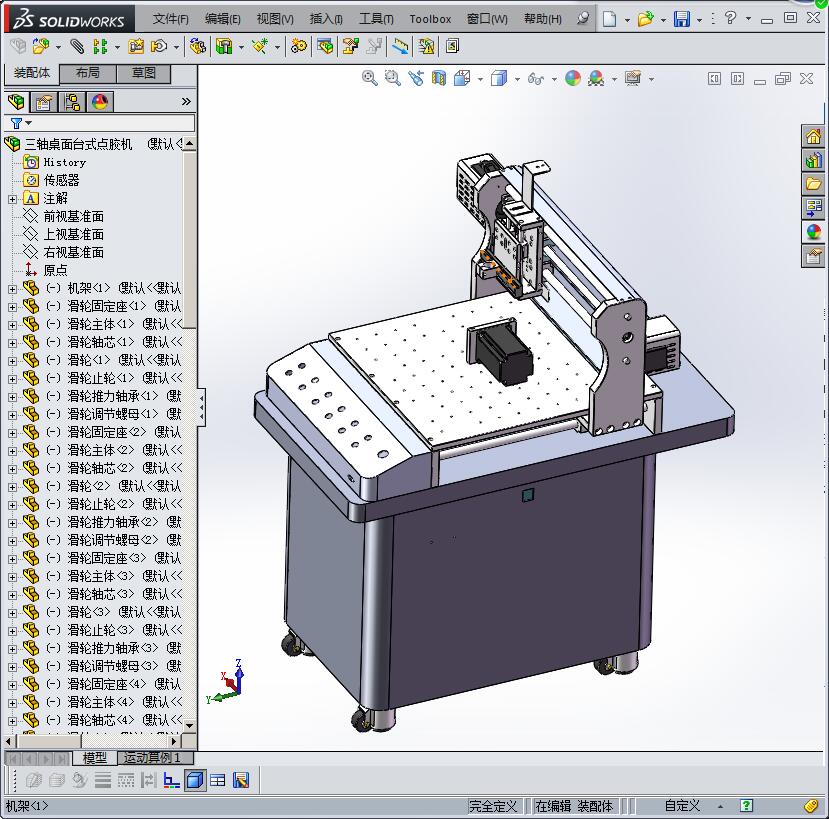
Task: Expand the 机架<1> component node
Action: (13, 289)
